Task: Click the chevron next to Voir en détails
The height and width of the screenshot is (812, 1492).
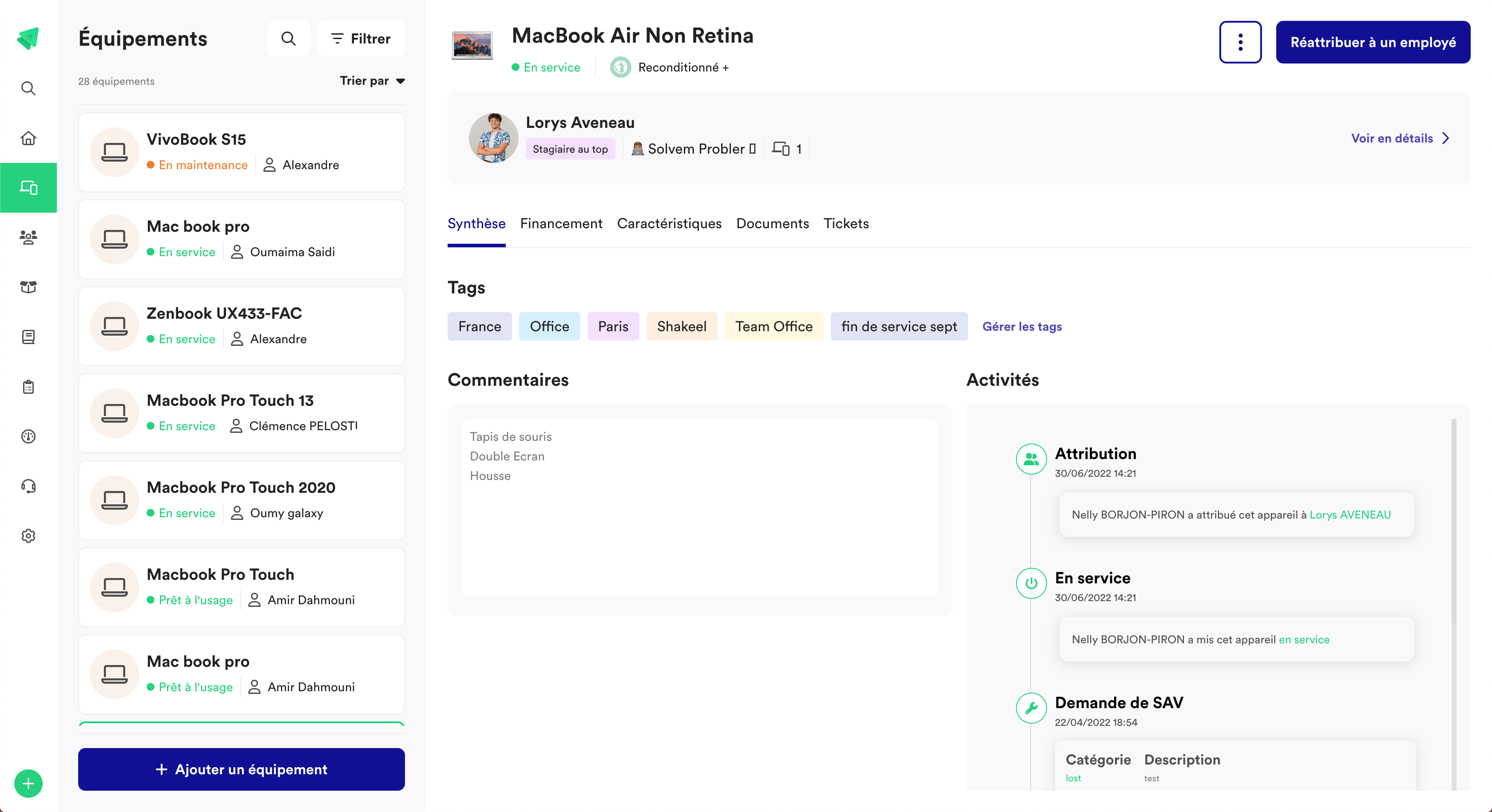Action: [x=1446, y=139]
